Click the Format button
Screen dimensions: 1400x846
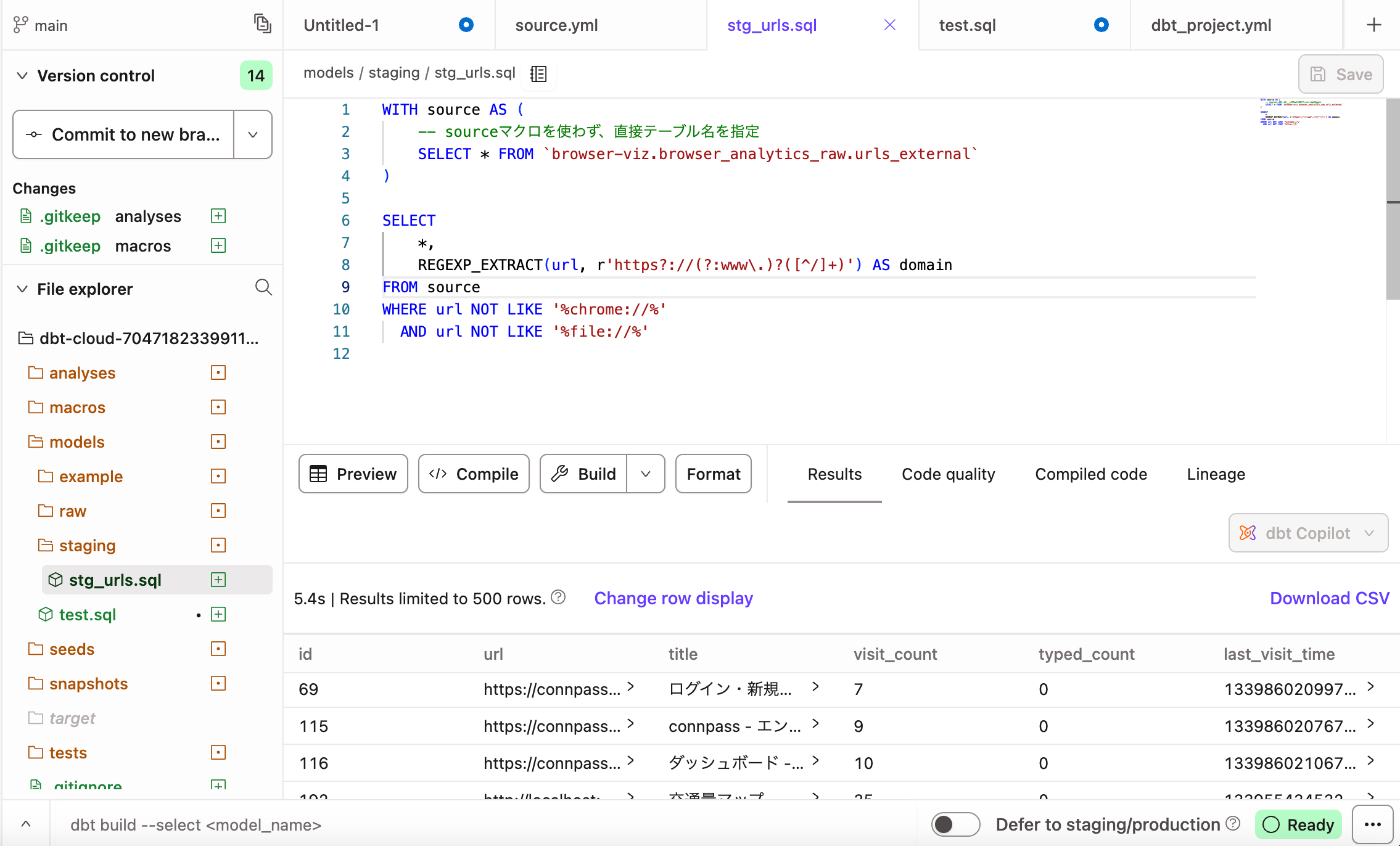[x=714, y=474]
